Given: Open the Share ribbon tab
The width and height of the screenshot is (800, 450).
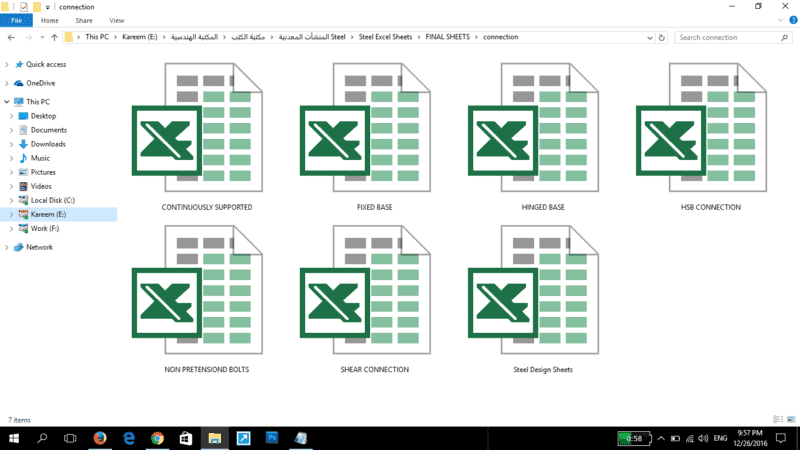Looking at the screenshot, I should point(84,20).
